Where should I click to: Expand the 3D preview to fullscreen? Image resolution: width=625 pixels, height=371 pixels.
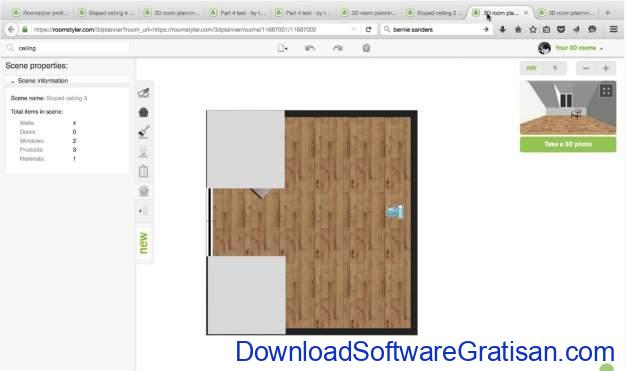pyautogui.click(x=606, y=91)
